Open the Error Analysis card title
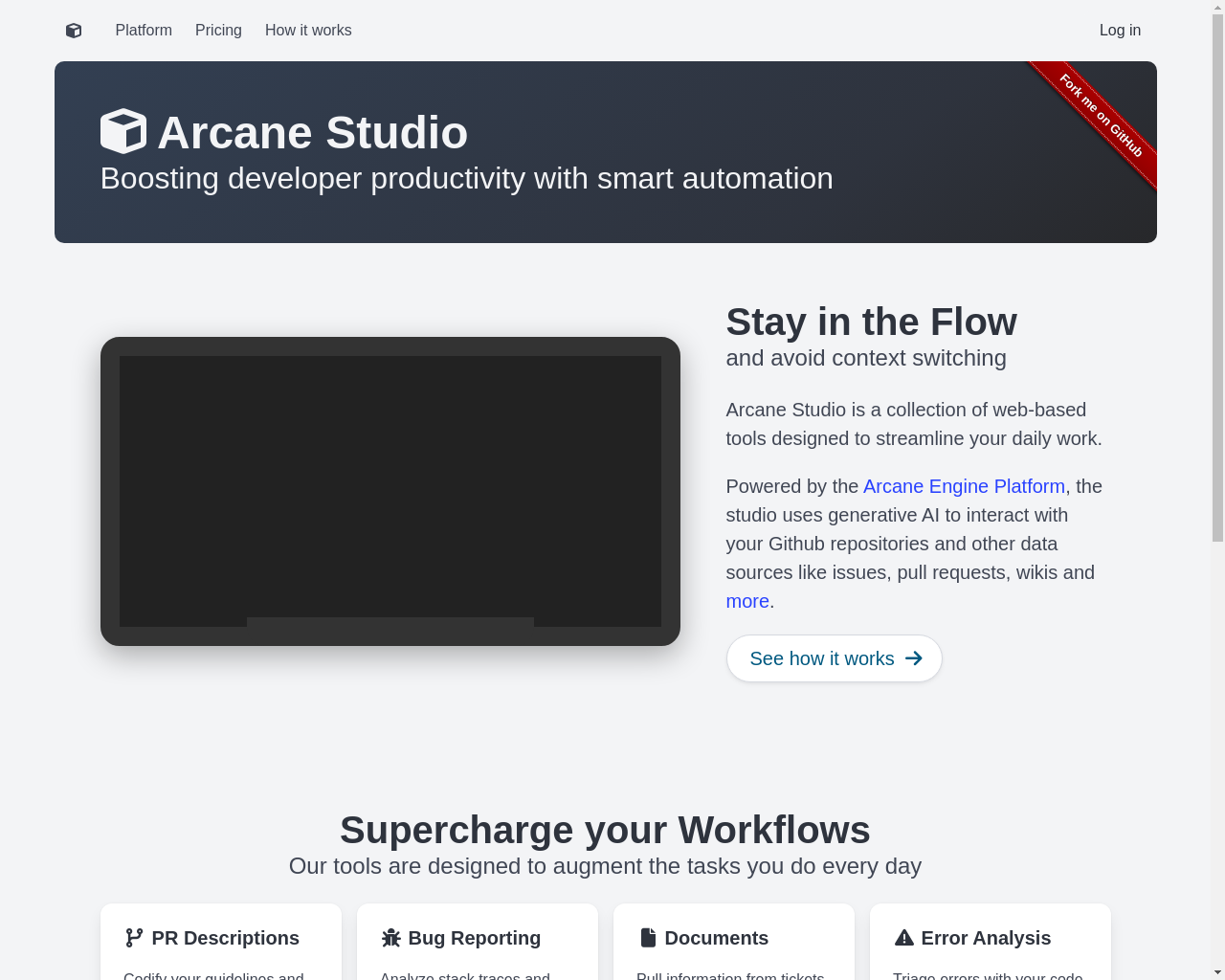The width and height of the screenshot is (1225, 980). tap(986, 938)
